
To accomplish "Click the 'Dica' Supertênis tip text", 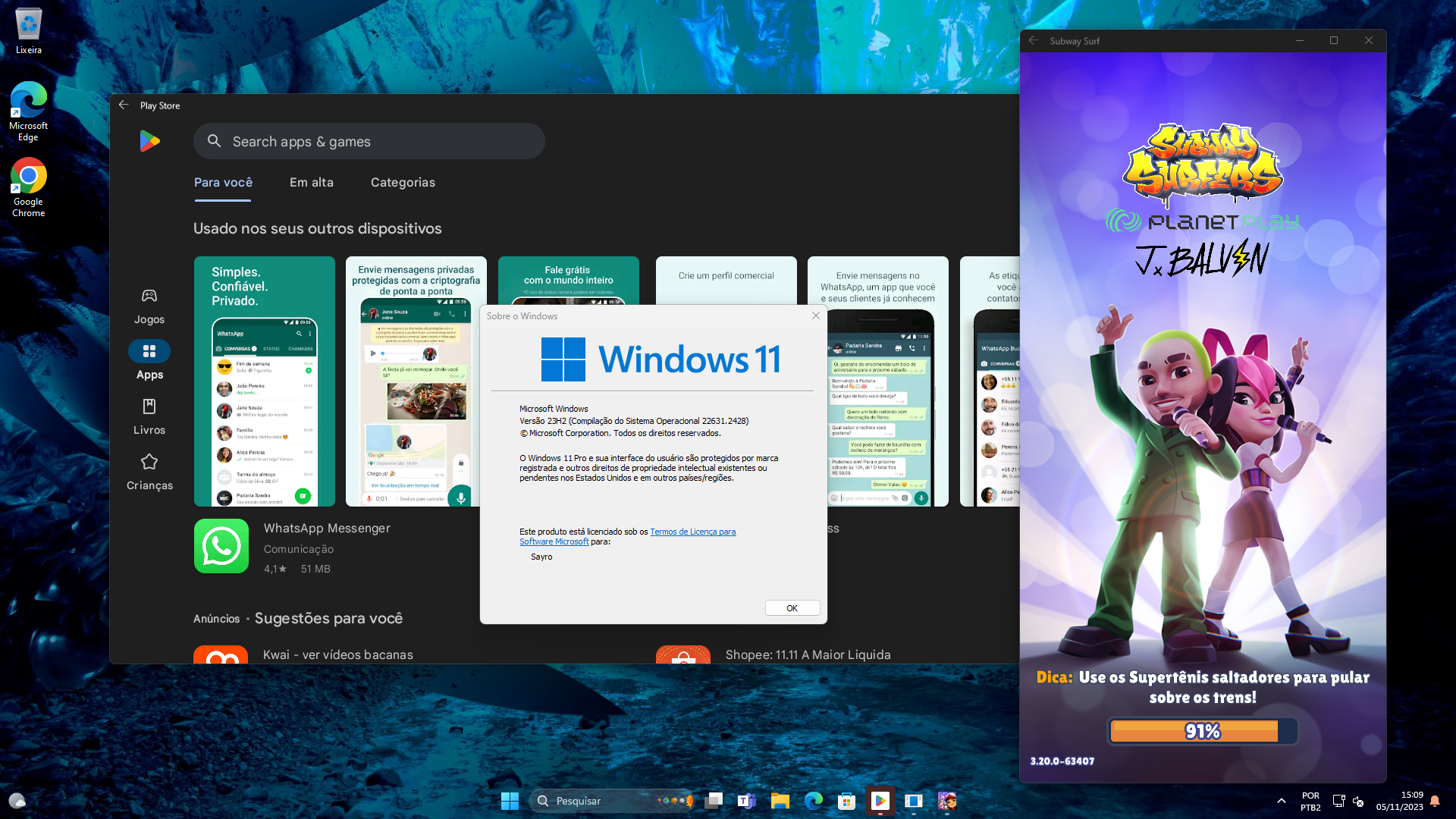I will coord(1203,687).
